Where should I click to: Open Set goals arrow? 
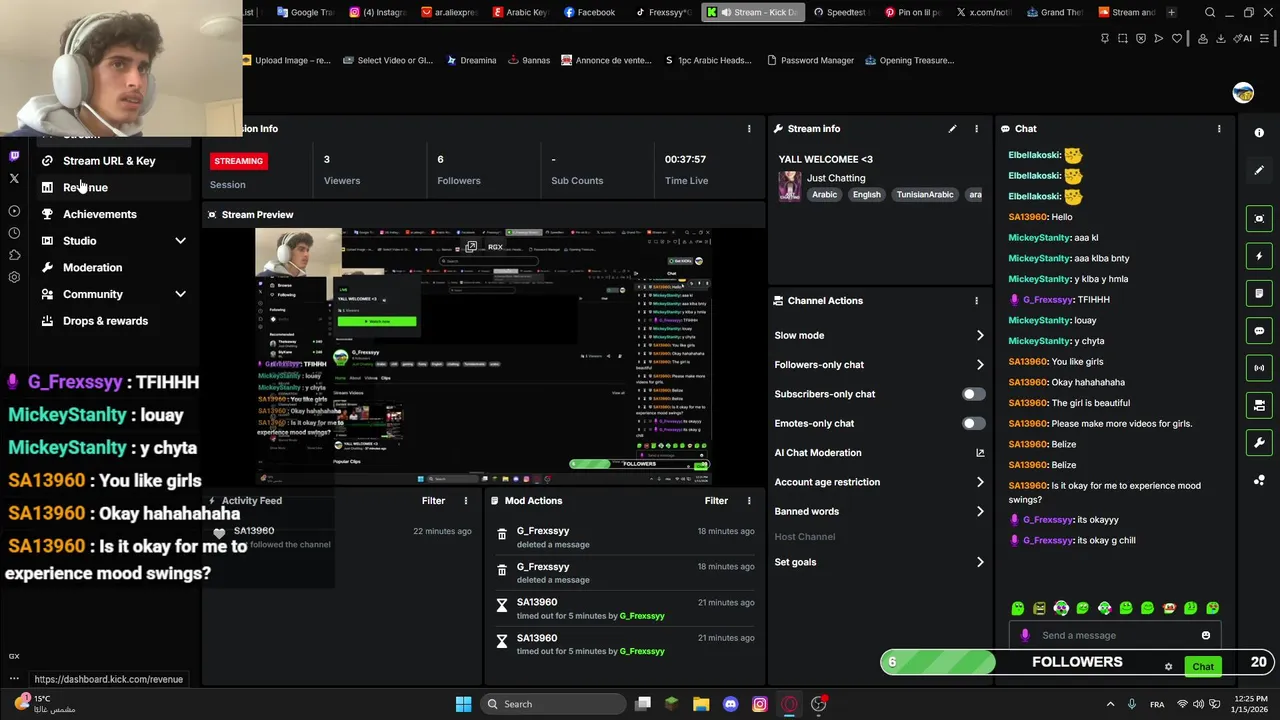pos(980,562)
